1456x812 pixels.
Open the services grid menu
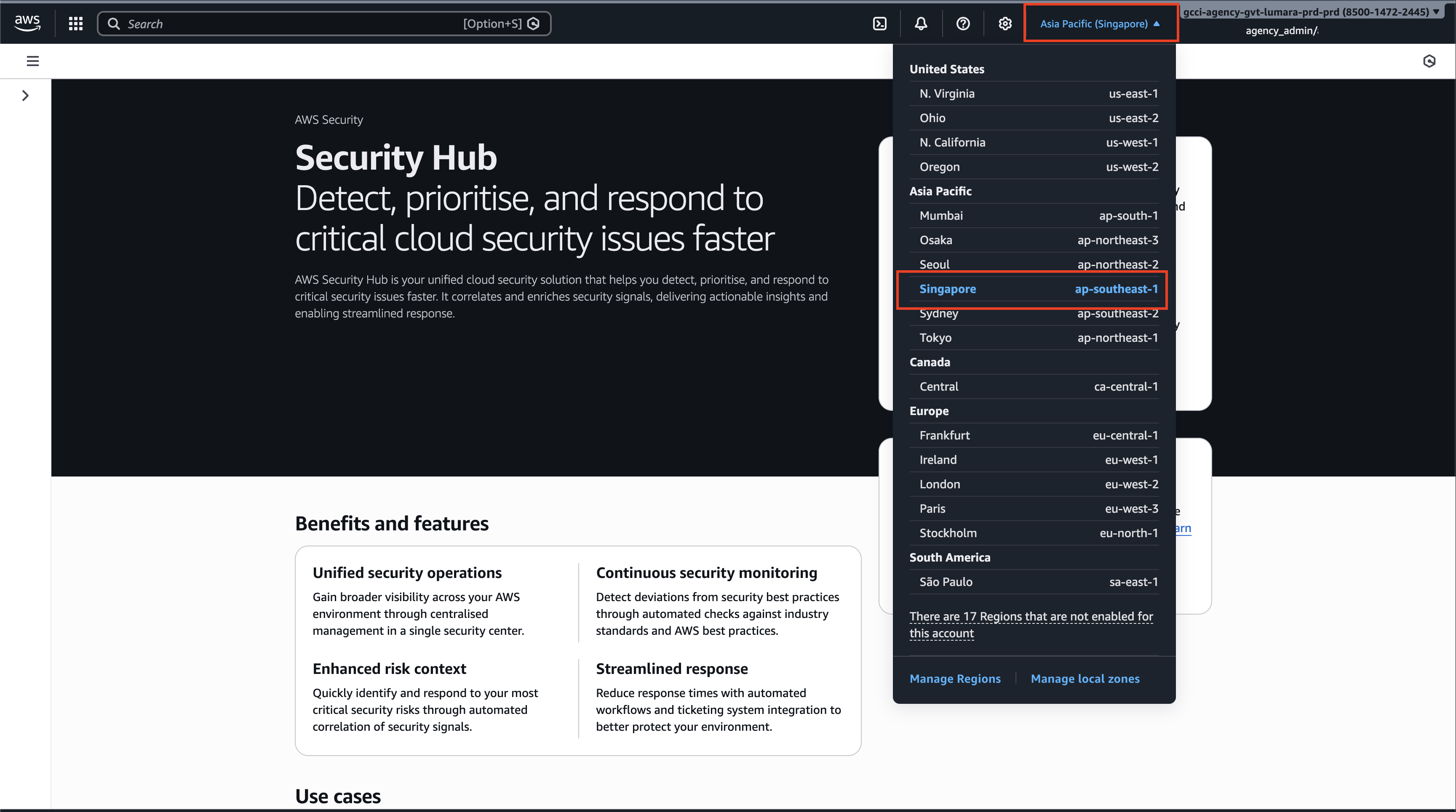click(x=76, y=23)
